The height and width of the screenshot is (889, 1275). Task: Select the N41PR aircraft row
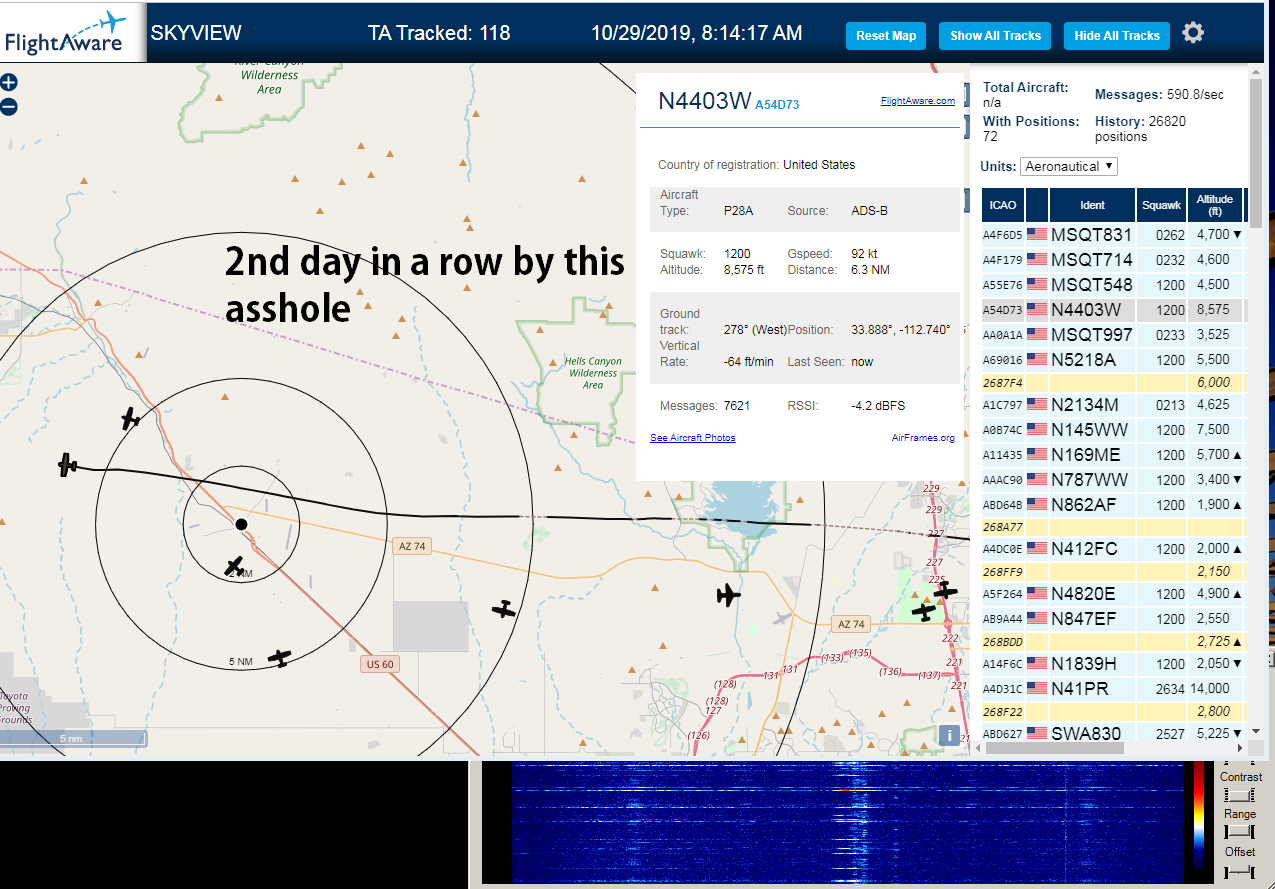tap(1113, 689)
